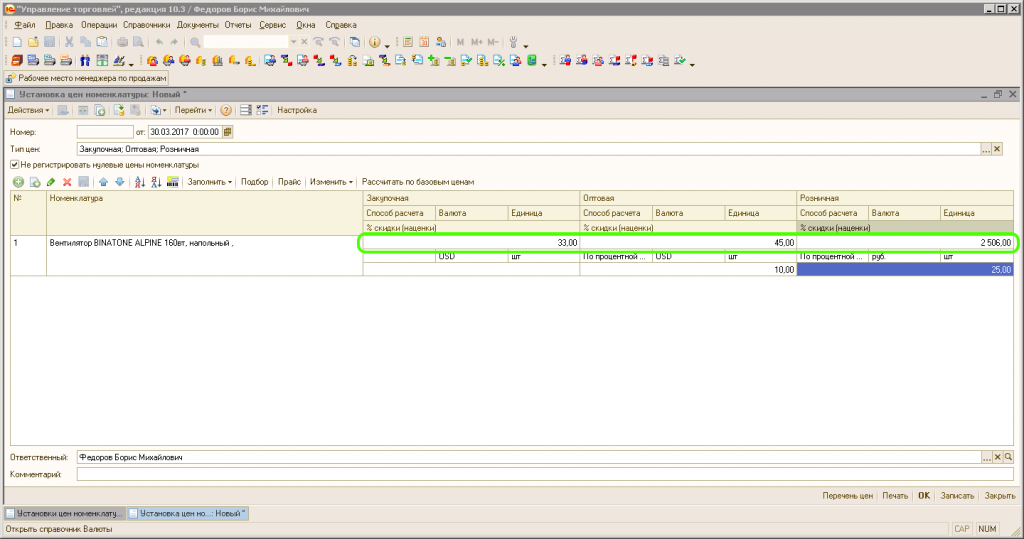Image resolution: width=1024 pixels, height=539 pixels.
Task: Expand the dropdown arrow ending the second toolbar
Action: pos(692,63)
